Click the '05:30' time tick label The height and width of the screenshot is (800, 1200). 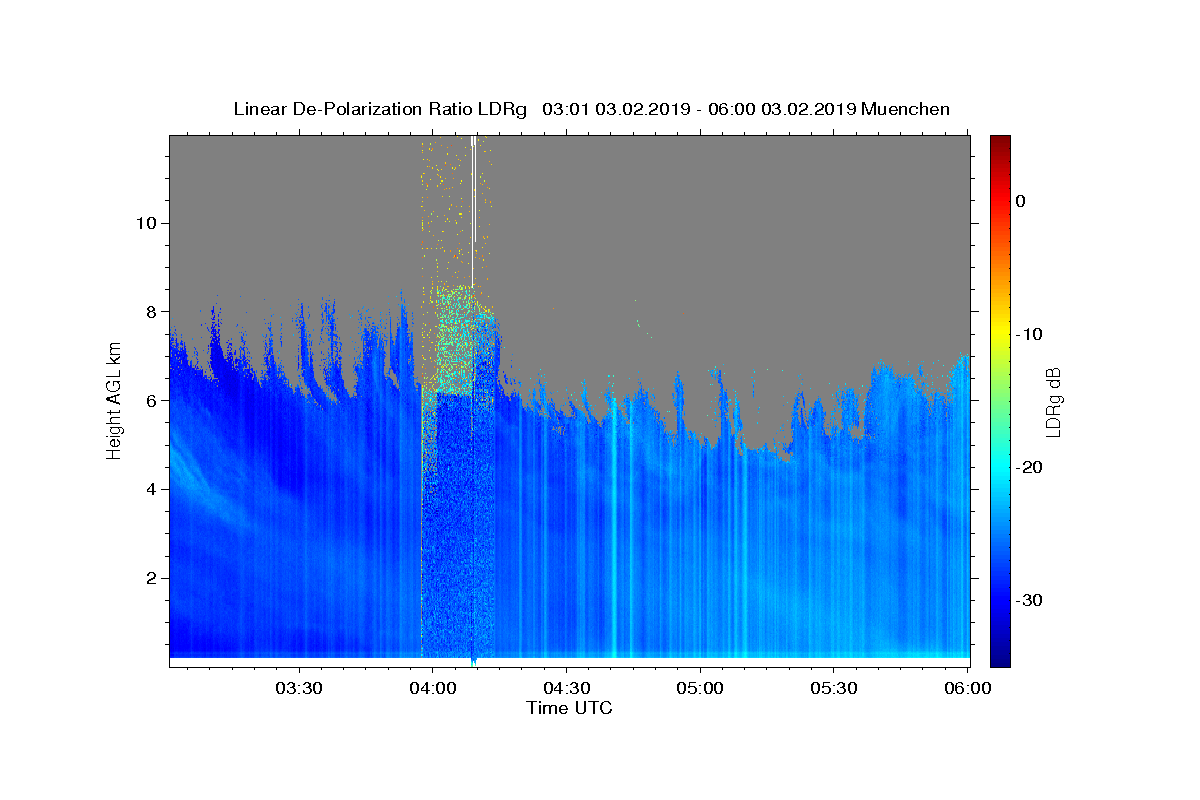pyautogui.click(x=834, y=689)
